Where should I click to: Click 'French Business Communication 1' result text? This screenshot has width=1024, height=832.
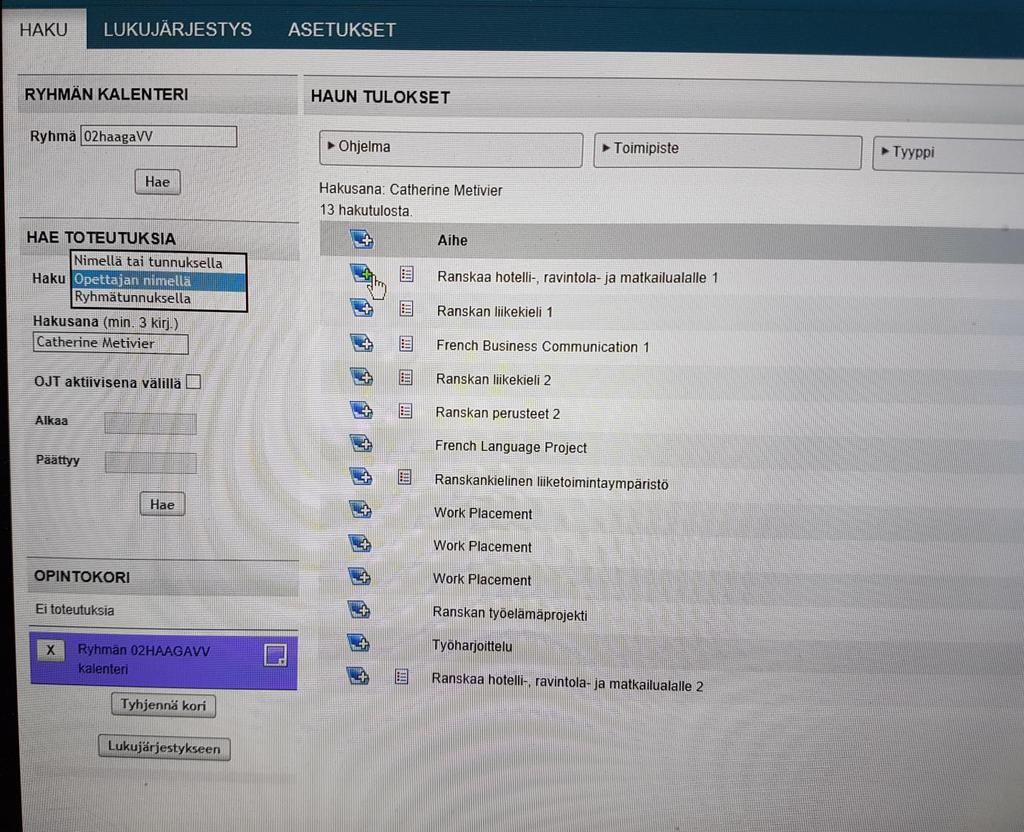[x=543, y=346]
